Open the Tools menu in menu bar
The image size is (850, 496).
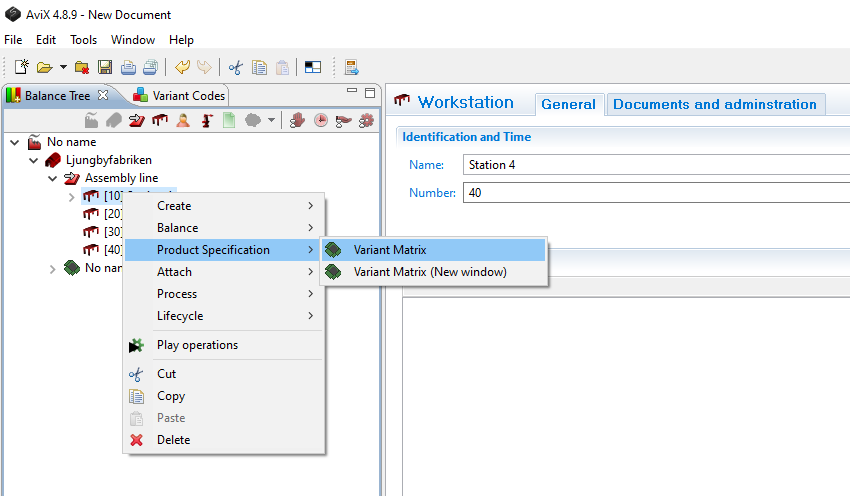pos(83,40)
